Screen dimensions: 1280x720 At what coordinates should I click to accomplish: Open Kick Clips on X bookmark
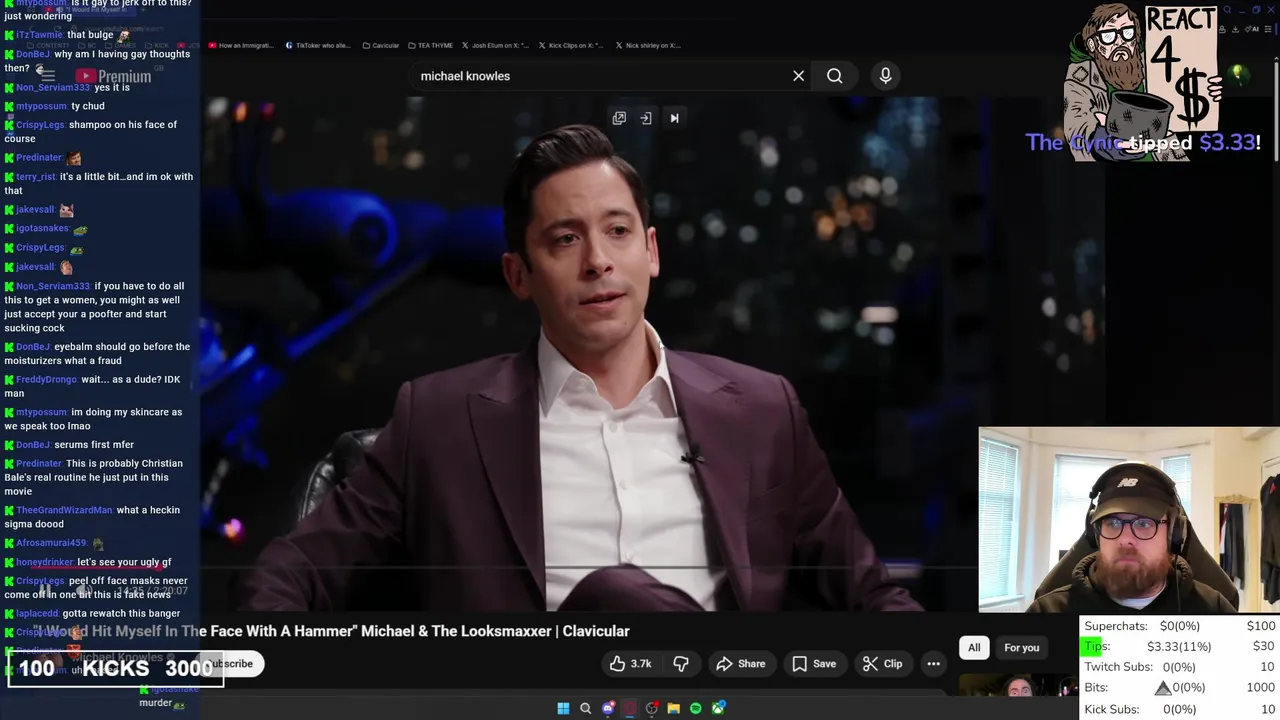click(571, 45)
